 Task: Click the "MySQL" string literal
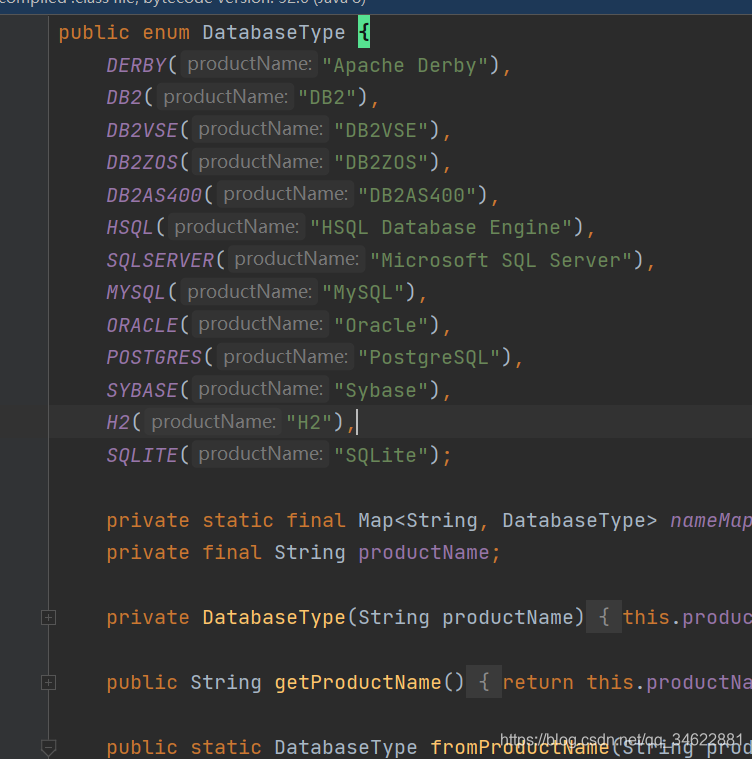pyautogui.click(x=363, y=293)
